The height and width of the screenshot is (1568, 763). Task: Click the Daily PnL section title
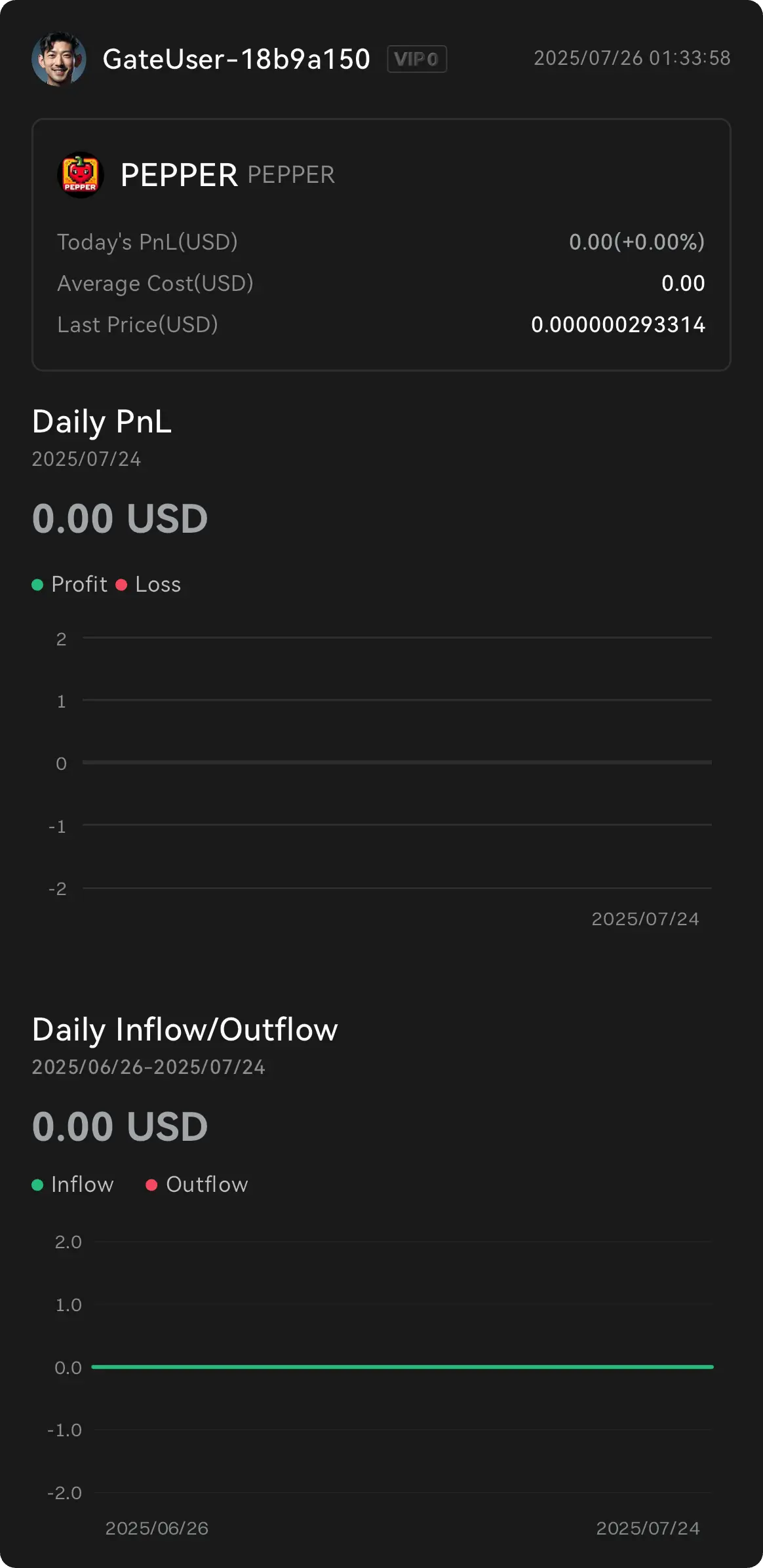point(102,421)
